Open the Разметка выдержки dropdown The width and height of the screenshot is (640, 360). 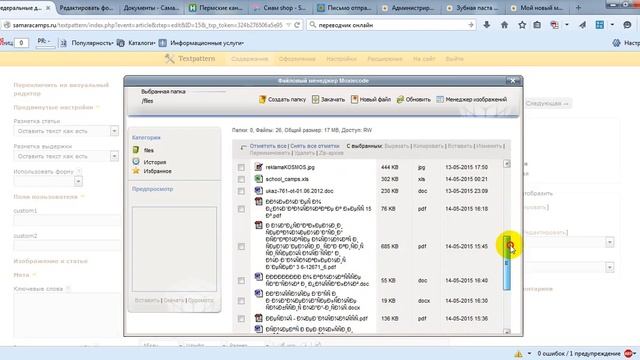[x=114, y=156]
